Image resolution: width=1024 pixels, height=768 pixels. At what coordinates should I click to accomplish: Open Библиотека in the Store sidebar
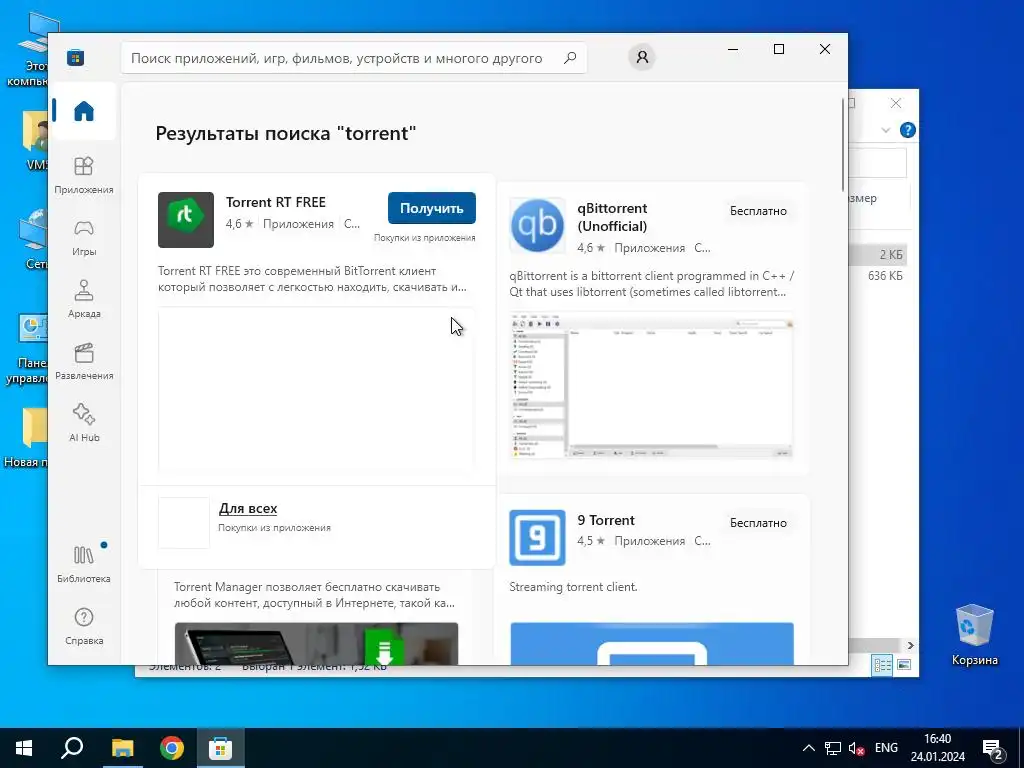click(x=84, y=564)
